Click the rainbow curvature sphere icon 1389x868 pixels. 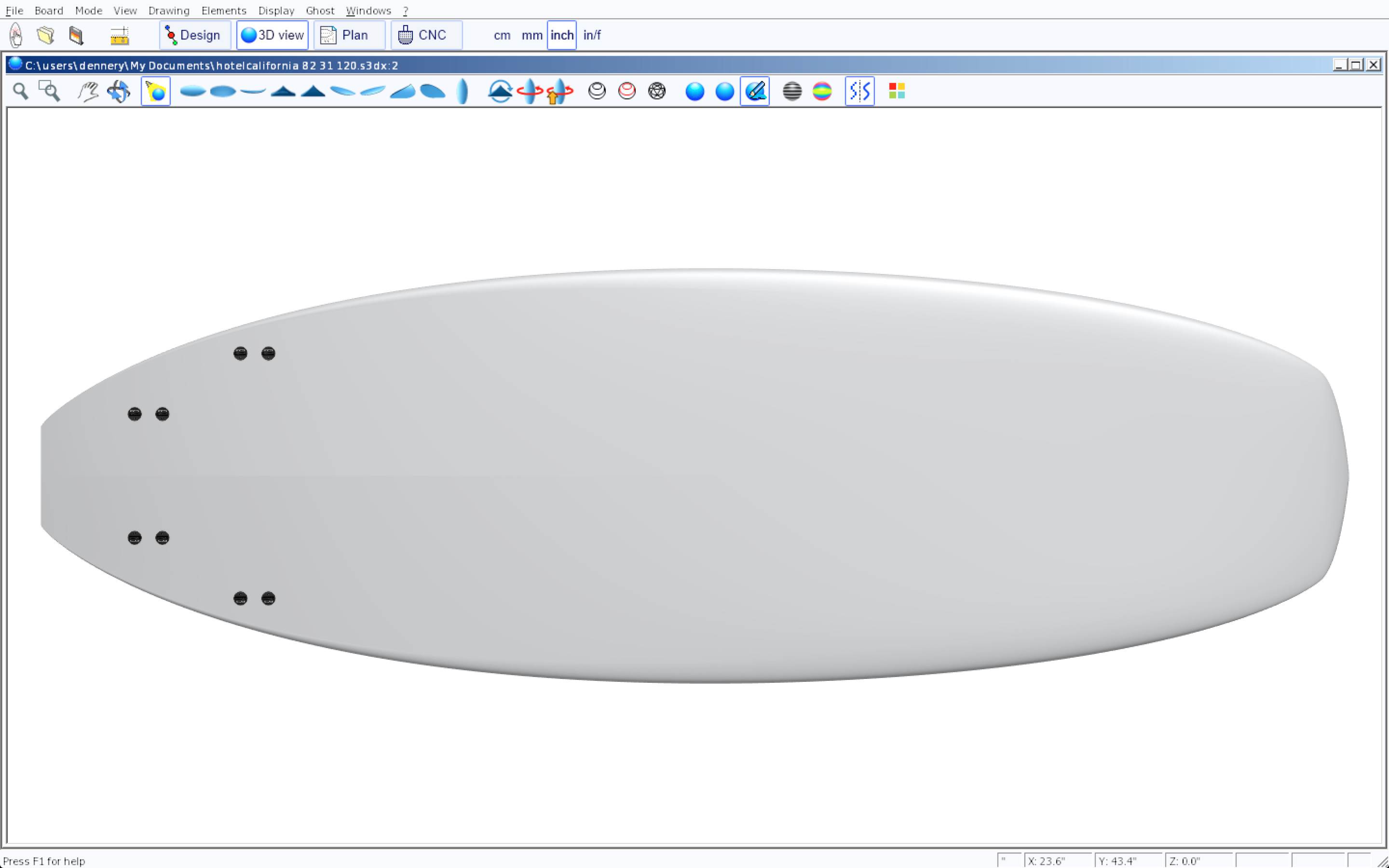point(822,91)
